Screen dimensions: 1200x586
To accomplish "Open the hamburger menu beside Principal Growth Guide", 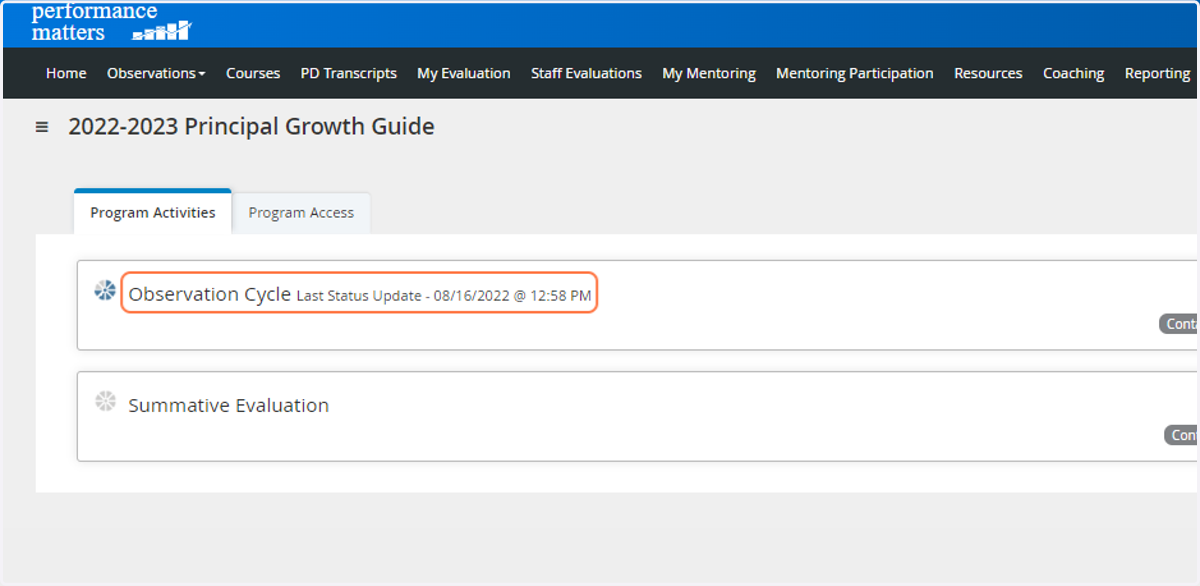I will (42, 127).
